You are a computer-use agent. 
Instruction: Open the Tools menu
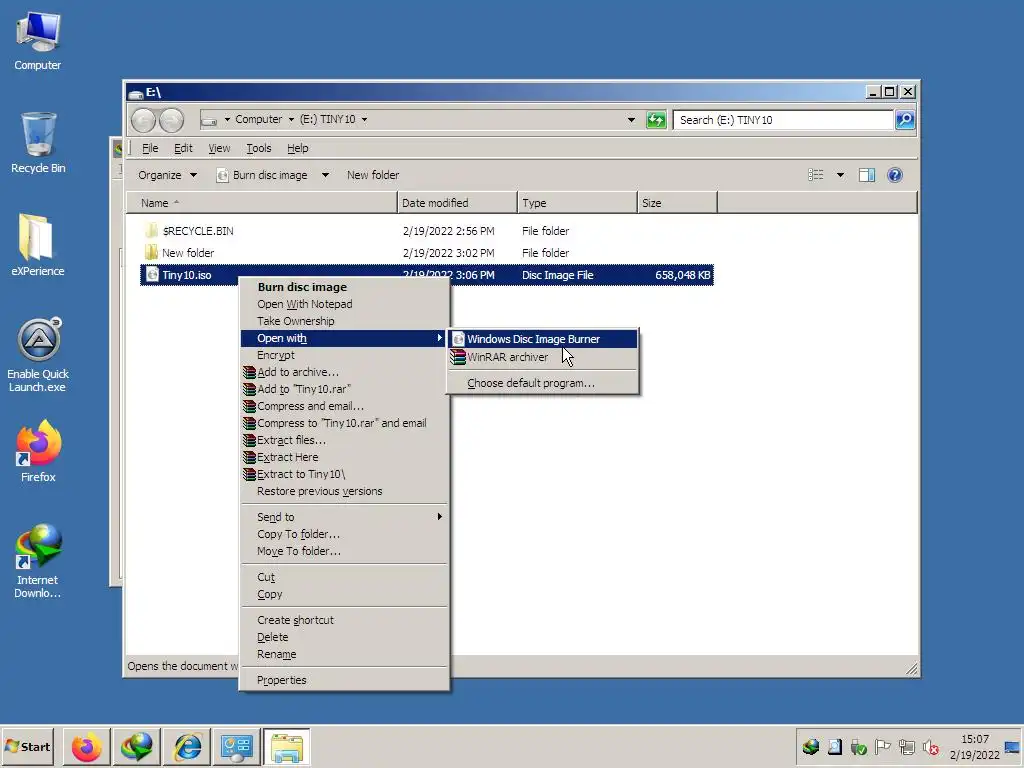point(259,148)
